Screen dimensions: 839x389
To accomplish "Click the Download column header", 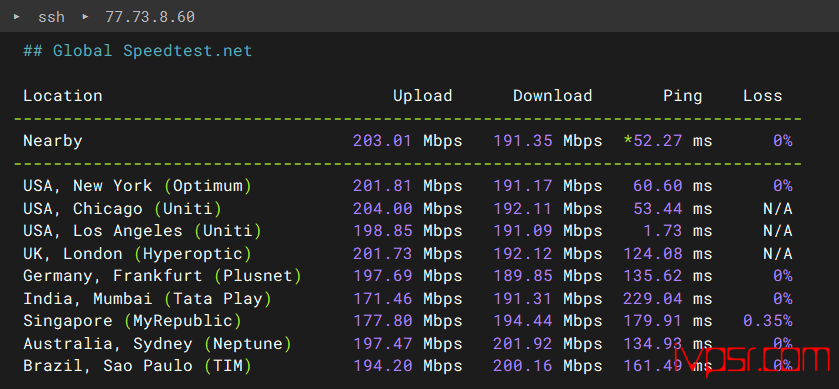I will [x=553, y=96].
